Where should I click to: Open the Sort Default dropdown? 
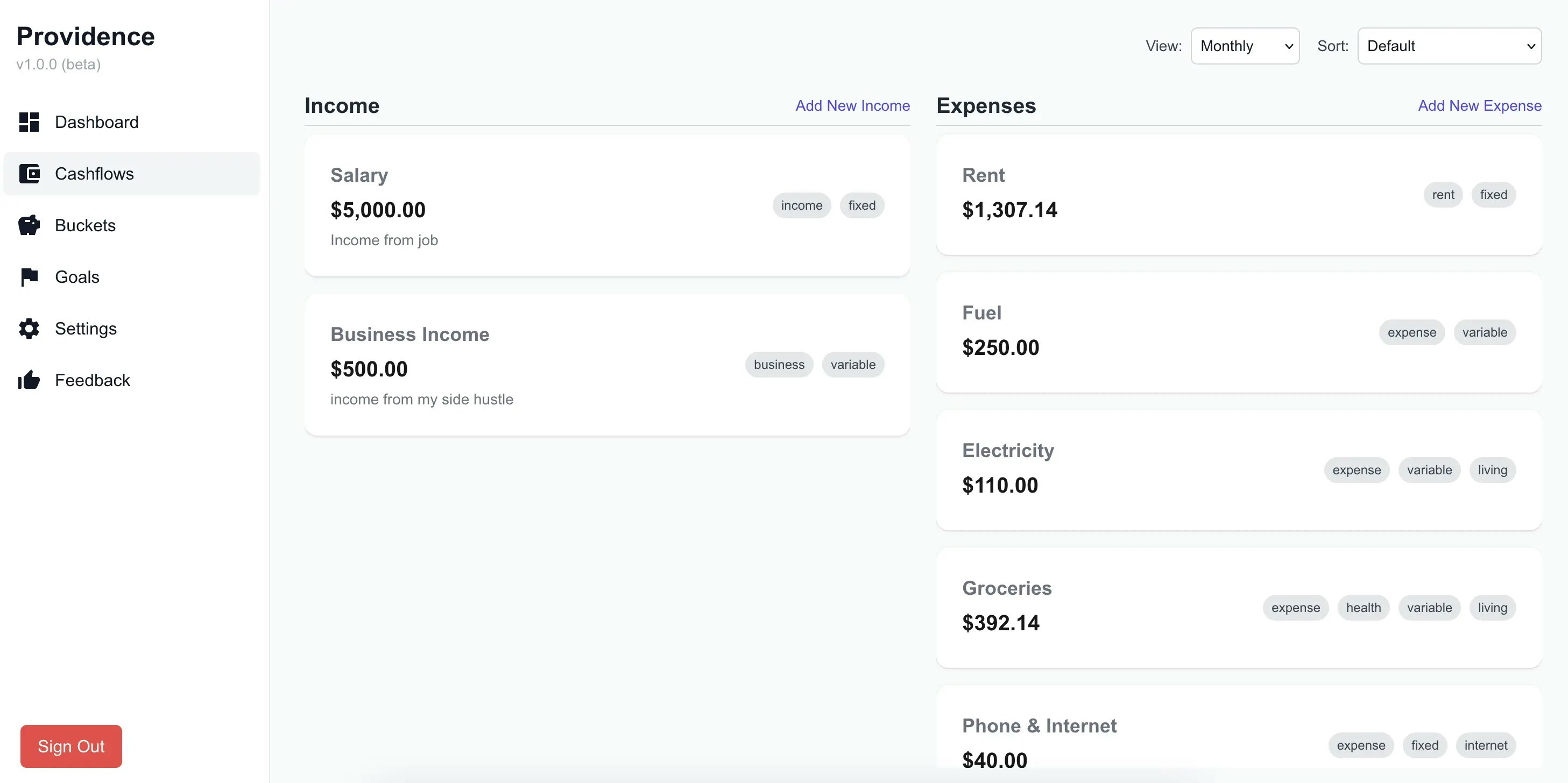click(1449, 46)
